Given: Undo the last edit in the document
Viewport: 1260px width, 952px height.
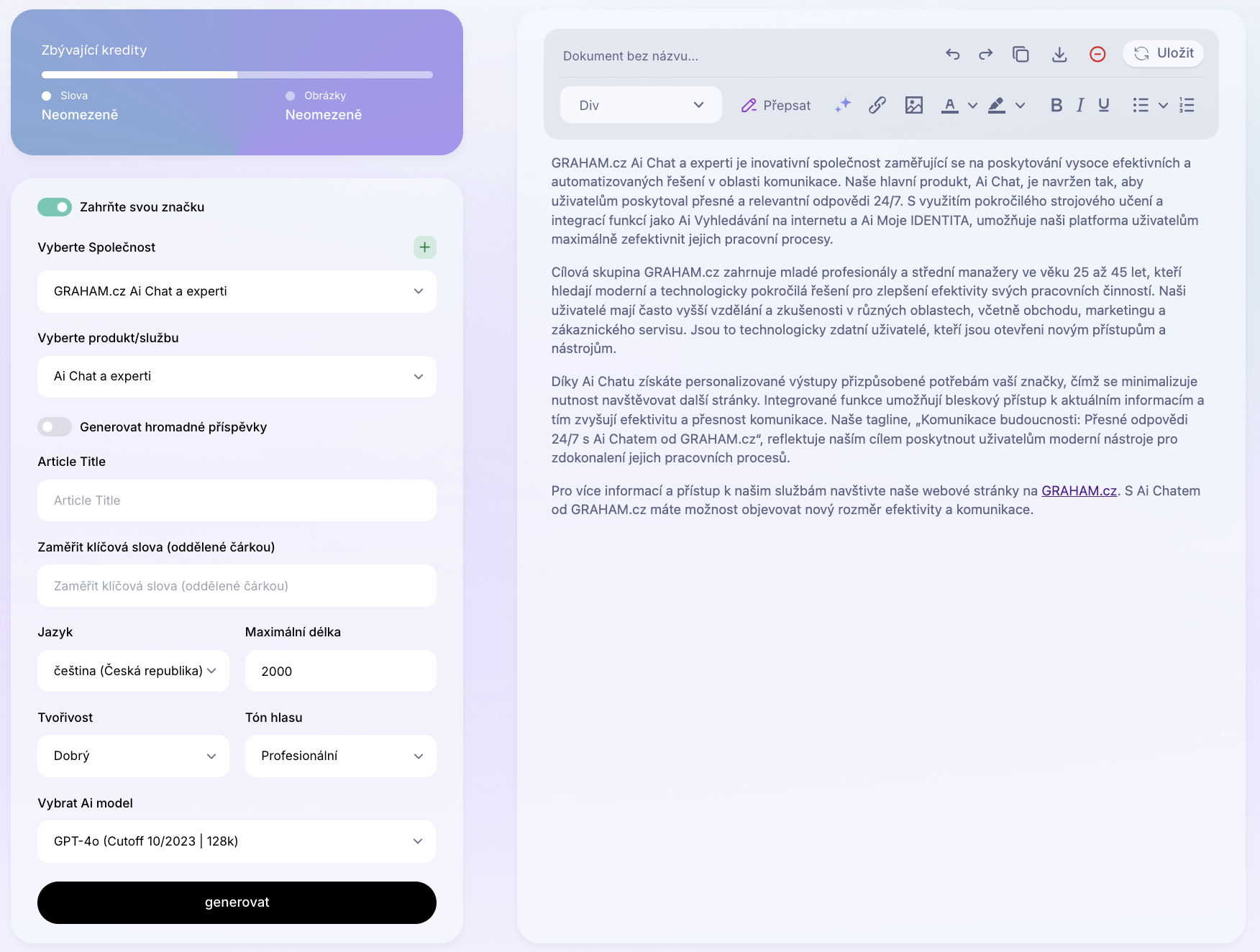Looking at the screenshot, I should pyautogui.click(x=952, y=54).
